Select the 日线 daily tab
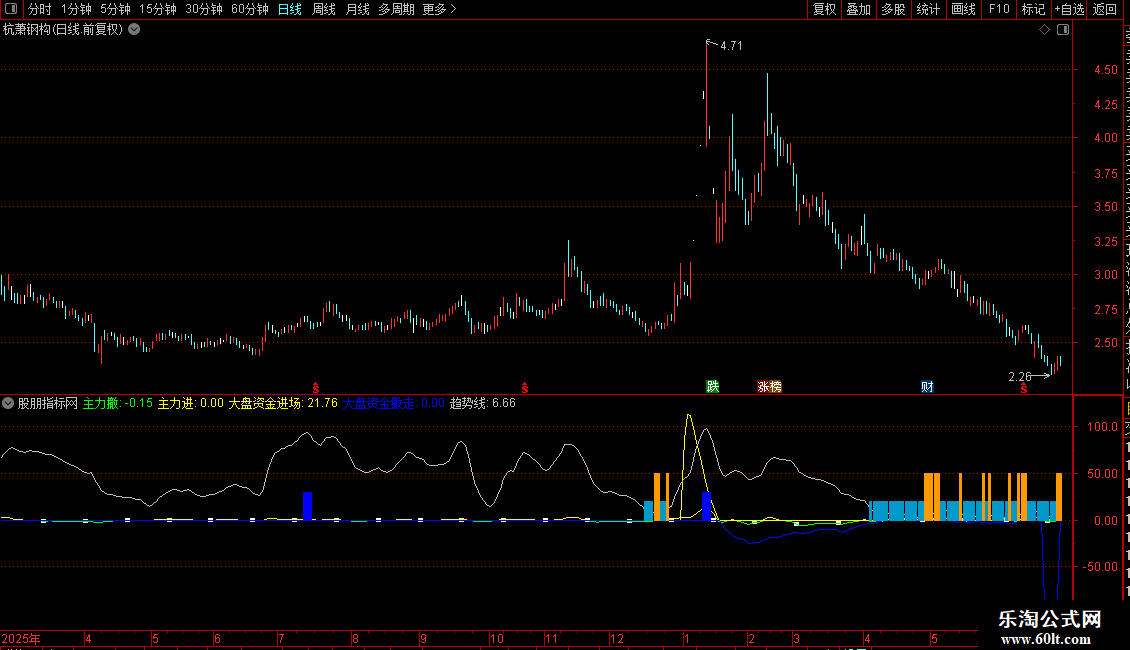Image resolution: width=1130 pixels, height=650 pixels. point(290,9)
